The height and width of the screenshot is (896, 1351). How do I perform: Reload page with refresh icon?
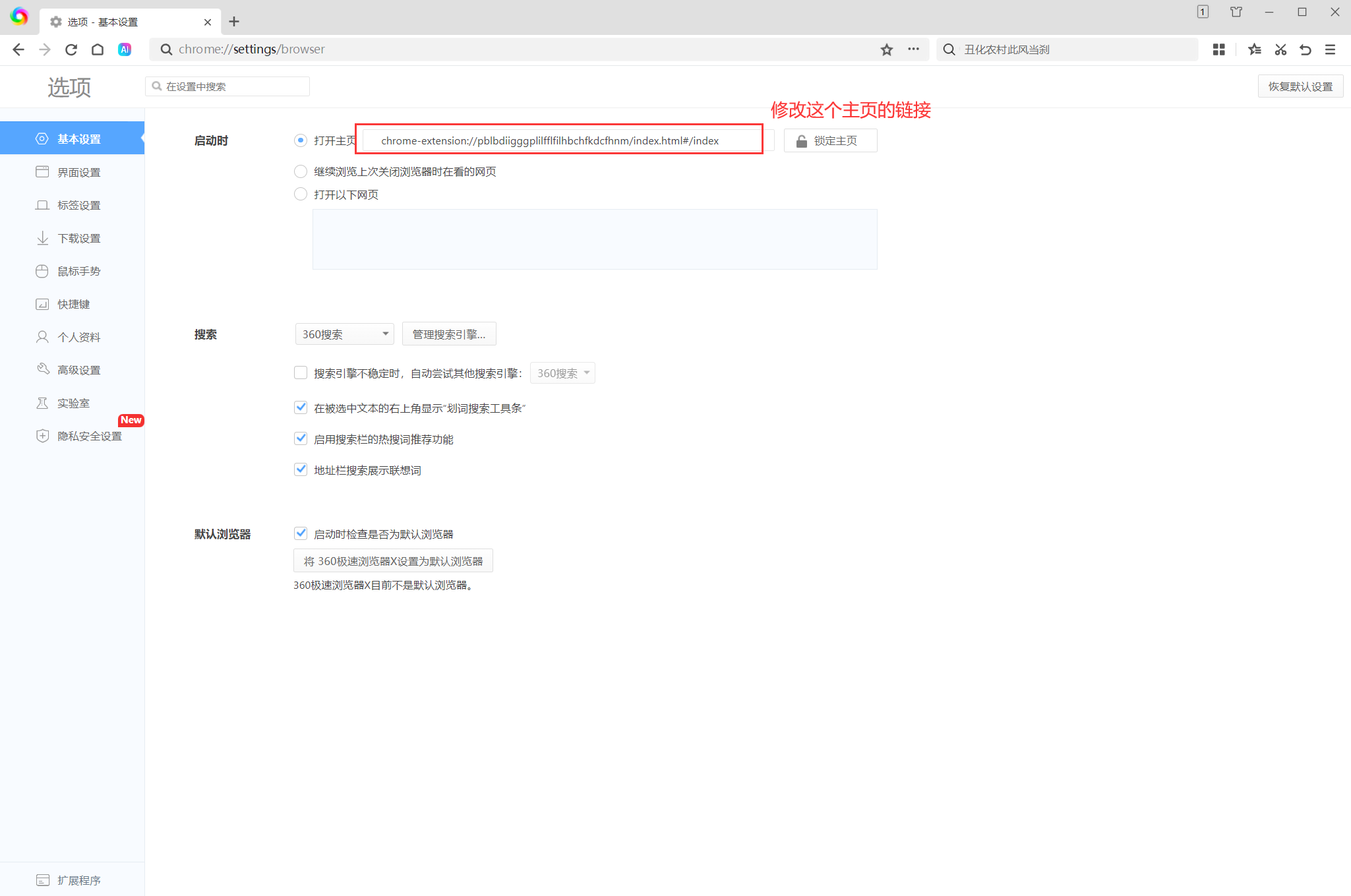point(71,49)
